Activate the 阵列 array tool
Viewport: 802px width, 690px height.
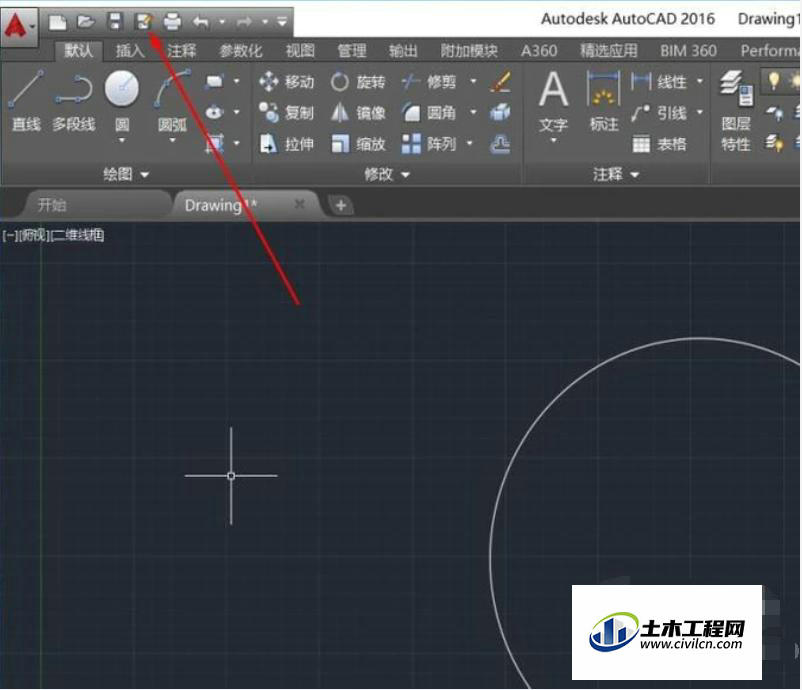429,144
